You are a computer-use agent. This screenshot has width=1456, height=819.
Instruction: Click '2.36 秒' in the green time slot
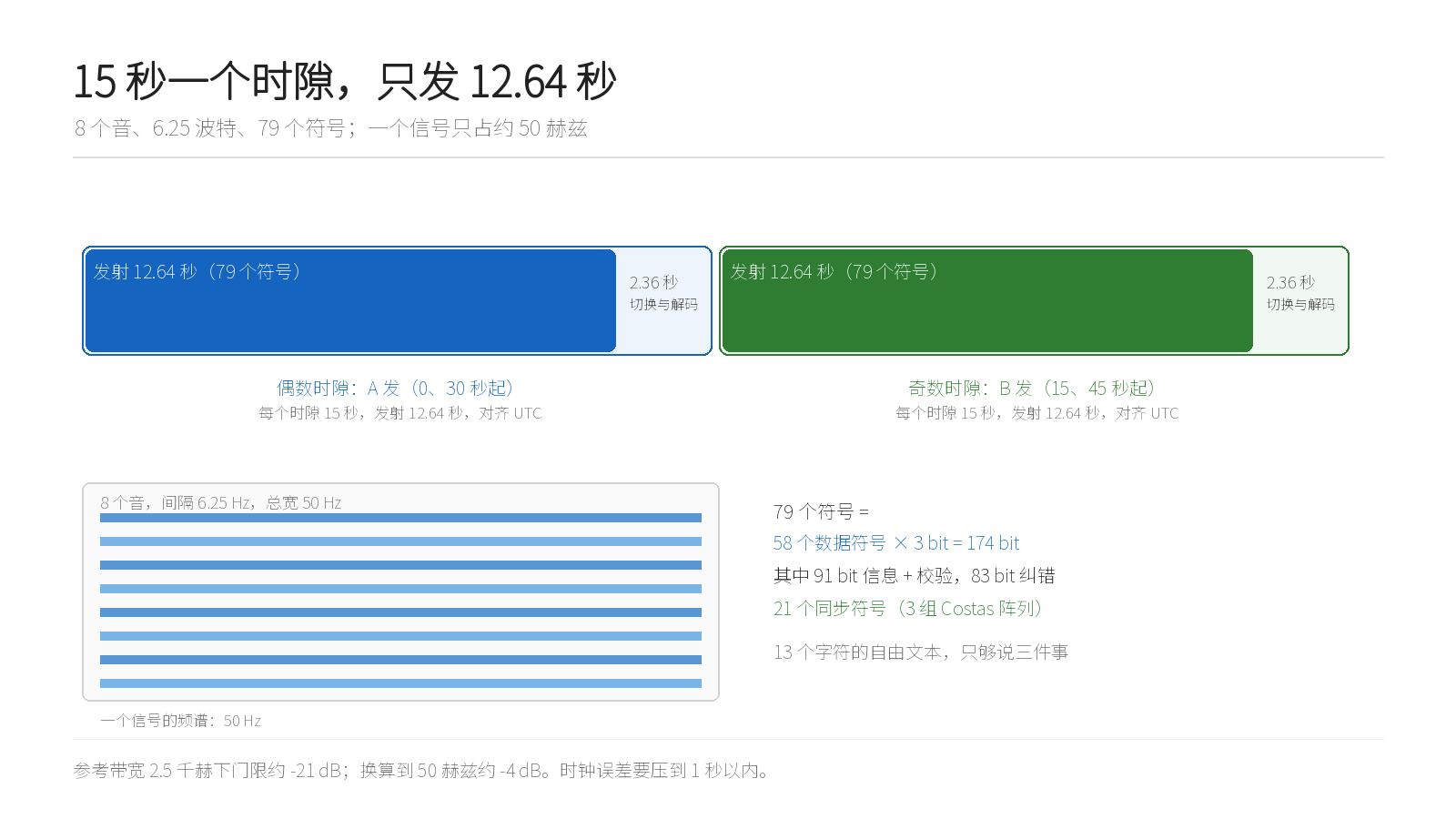[1290, 283]
